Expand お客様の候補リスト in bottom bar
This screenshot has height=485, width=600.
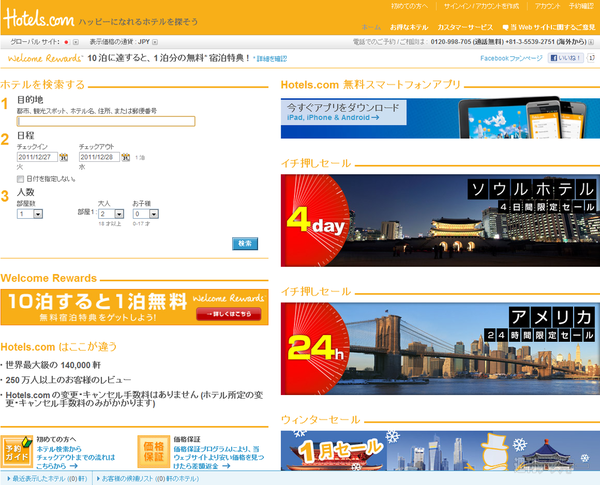click(x=148, y=478)
